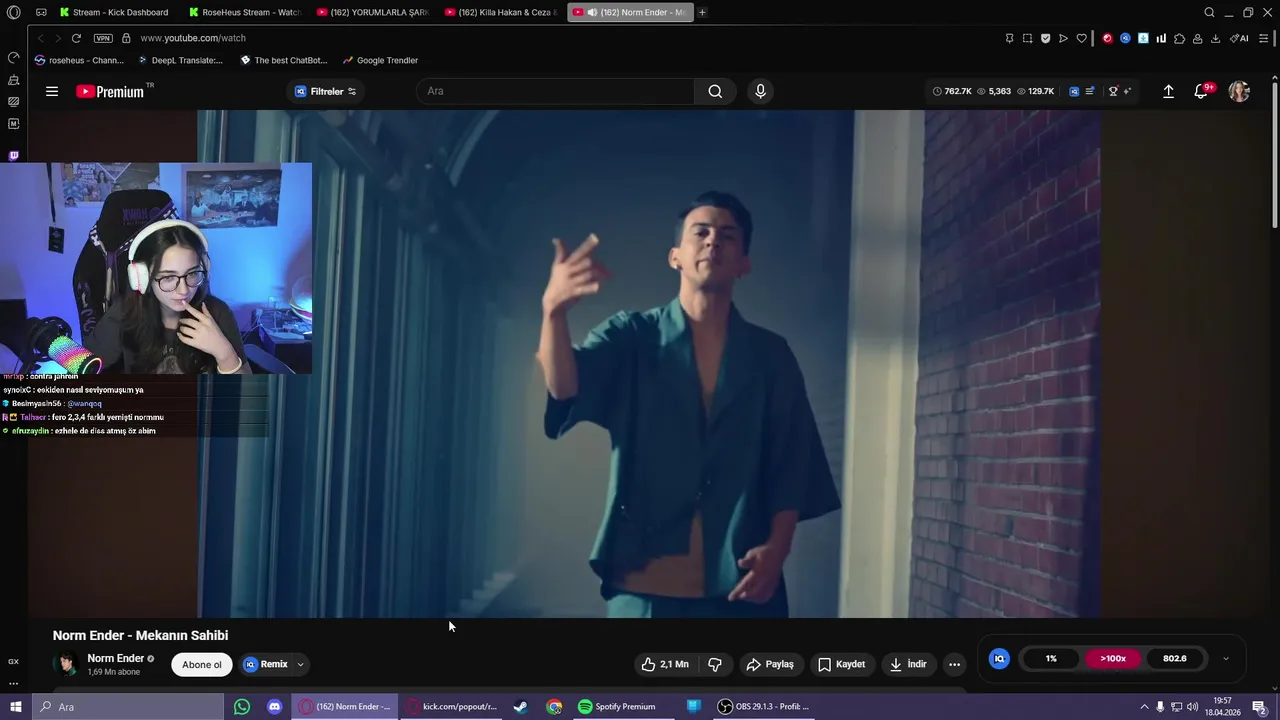Dislike the video with thumbs down
This screenshot has width=1280, height=720.
coord(715,664)
